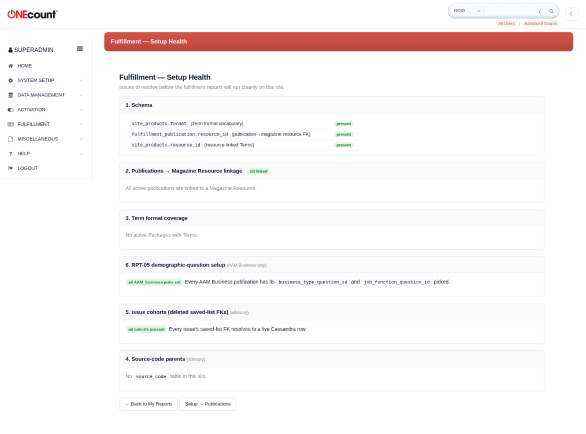Image resolution: width=586 pixels, height=434 pixels.
Task: Click the ONEcount logo
Action: (x=33, y=14)
